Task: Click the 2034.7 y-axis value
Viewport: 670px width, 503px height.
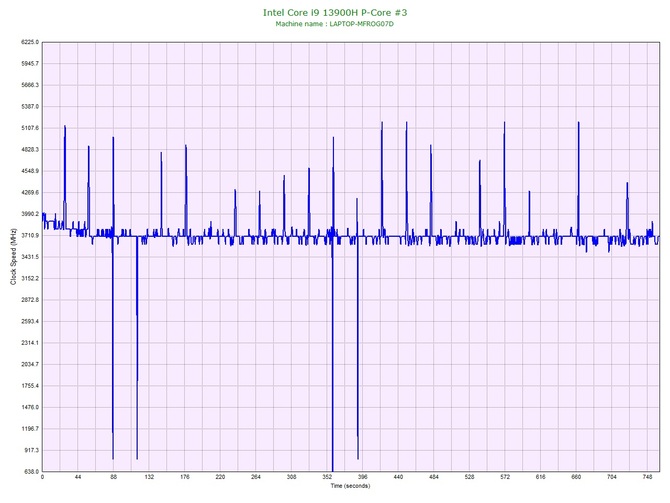Action: pyautogui.click(x=30, y=365)
